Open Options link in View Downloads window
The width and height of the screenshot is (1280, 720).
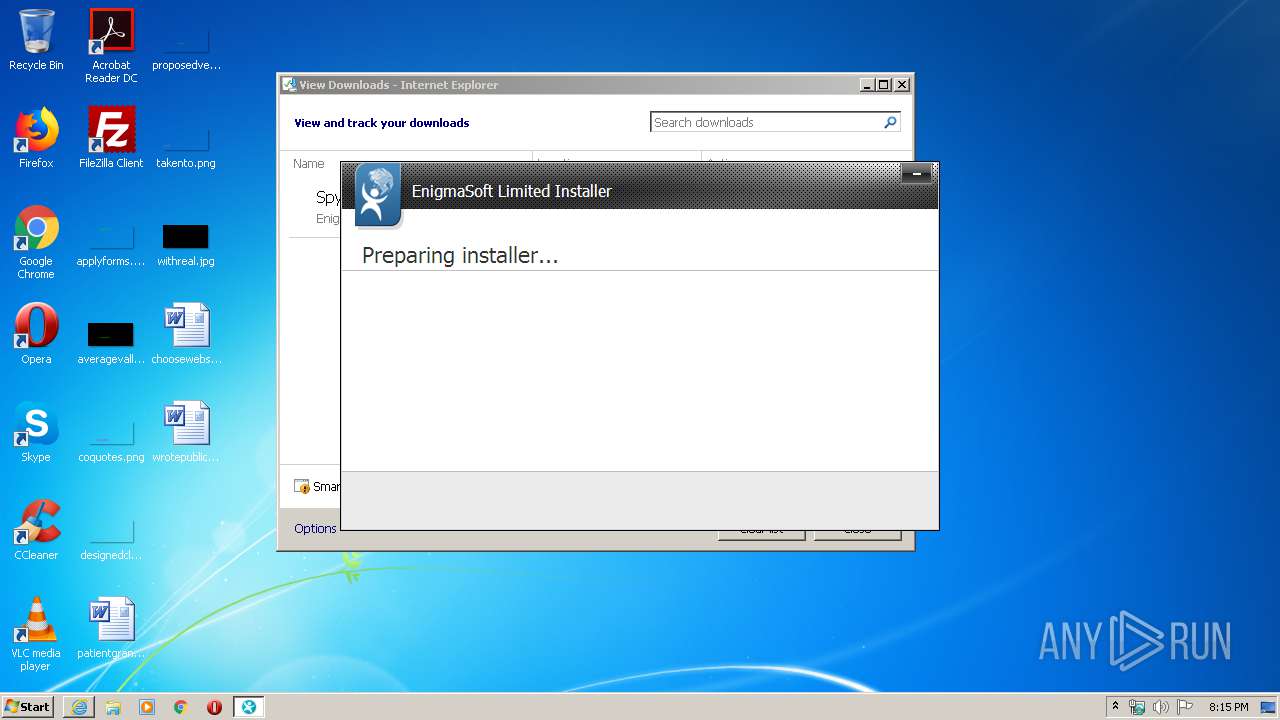315,528
